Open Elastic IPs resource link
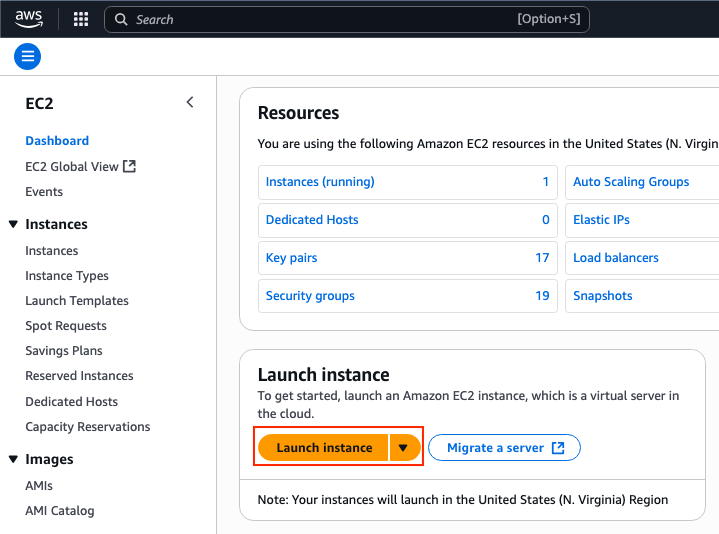 (x=601, y=220)
